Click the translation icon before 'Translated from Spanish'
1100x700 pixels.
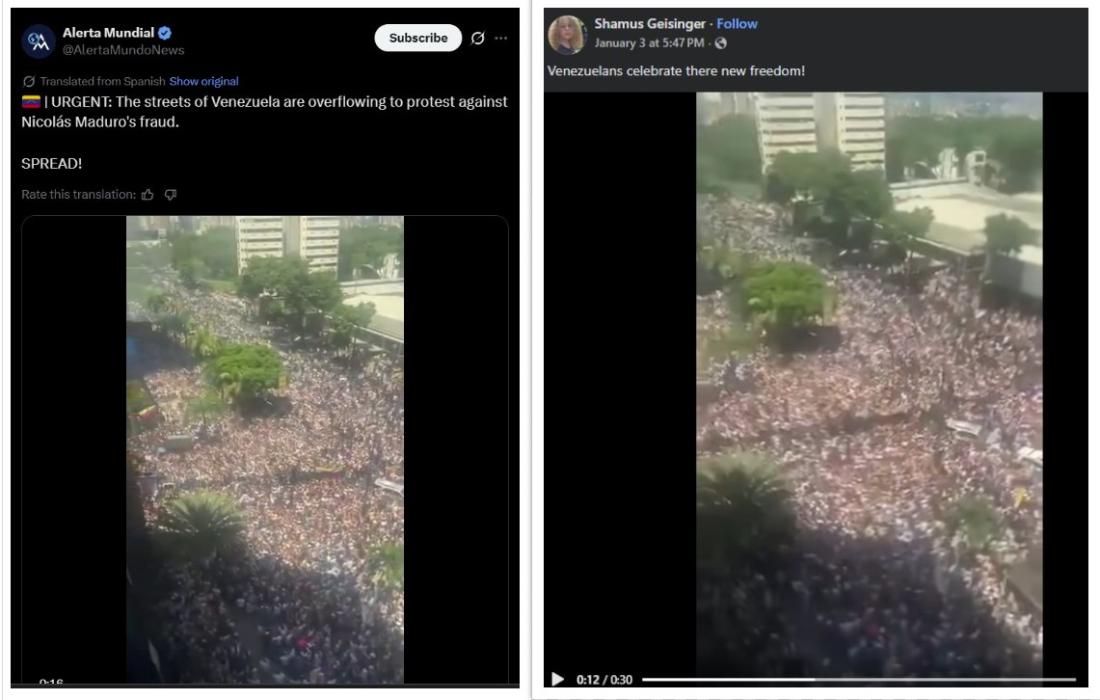(x=29, y=81)
